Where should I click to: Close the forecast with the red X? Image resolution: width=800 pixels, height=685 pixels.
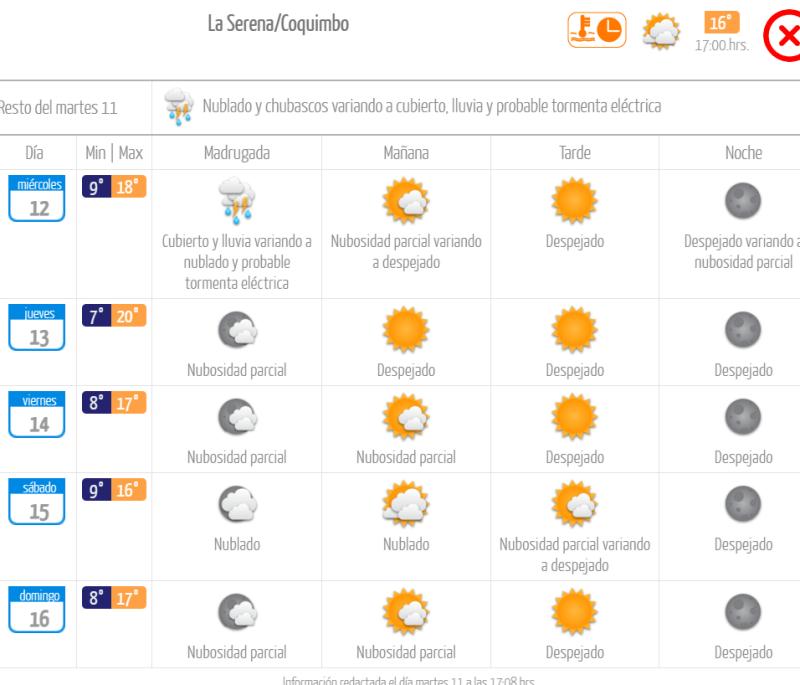coord(782,36)
